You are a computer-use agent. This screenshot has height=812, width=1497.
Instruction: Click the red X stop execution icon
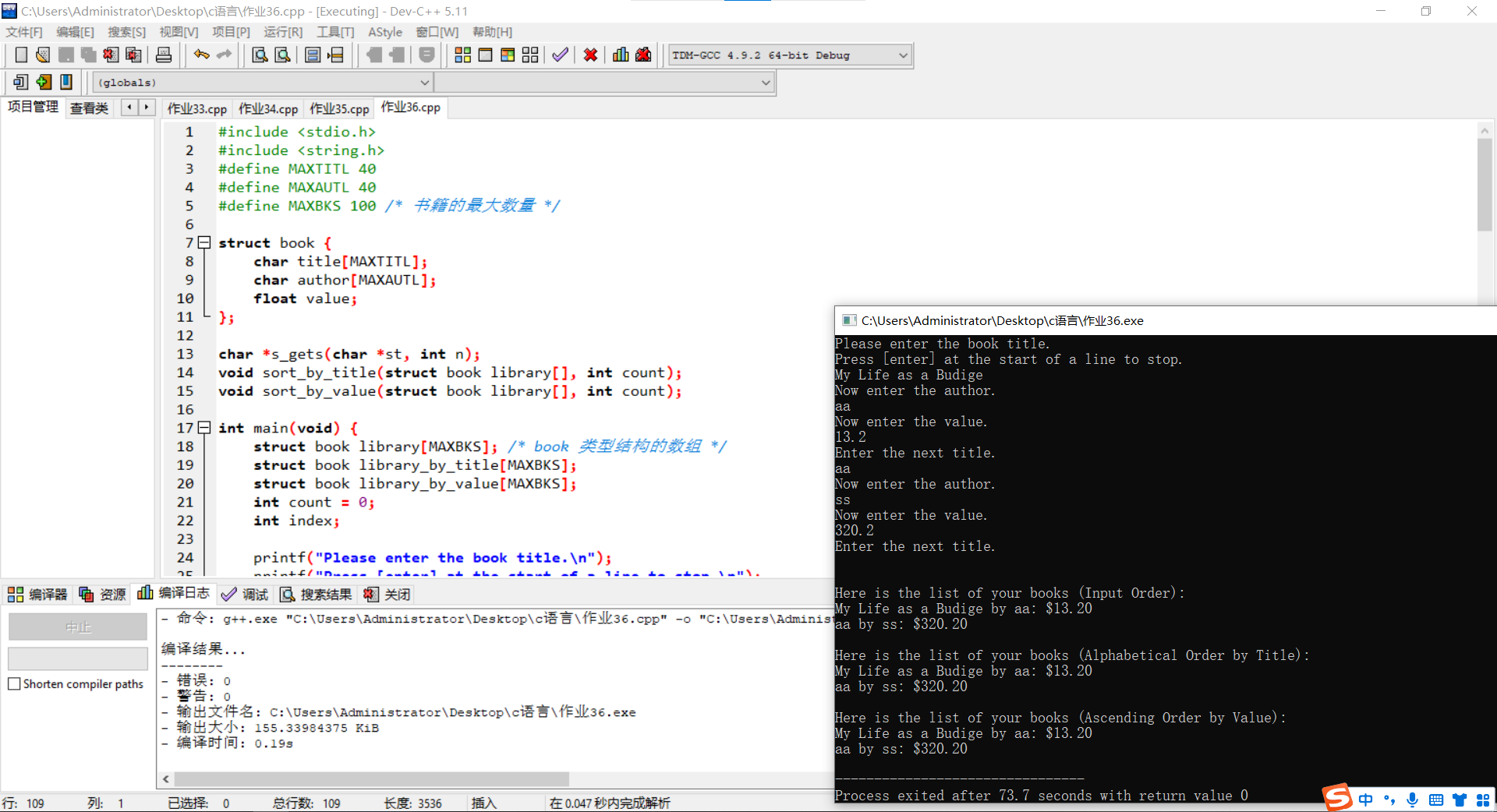coord(590,55)
